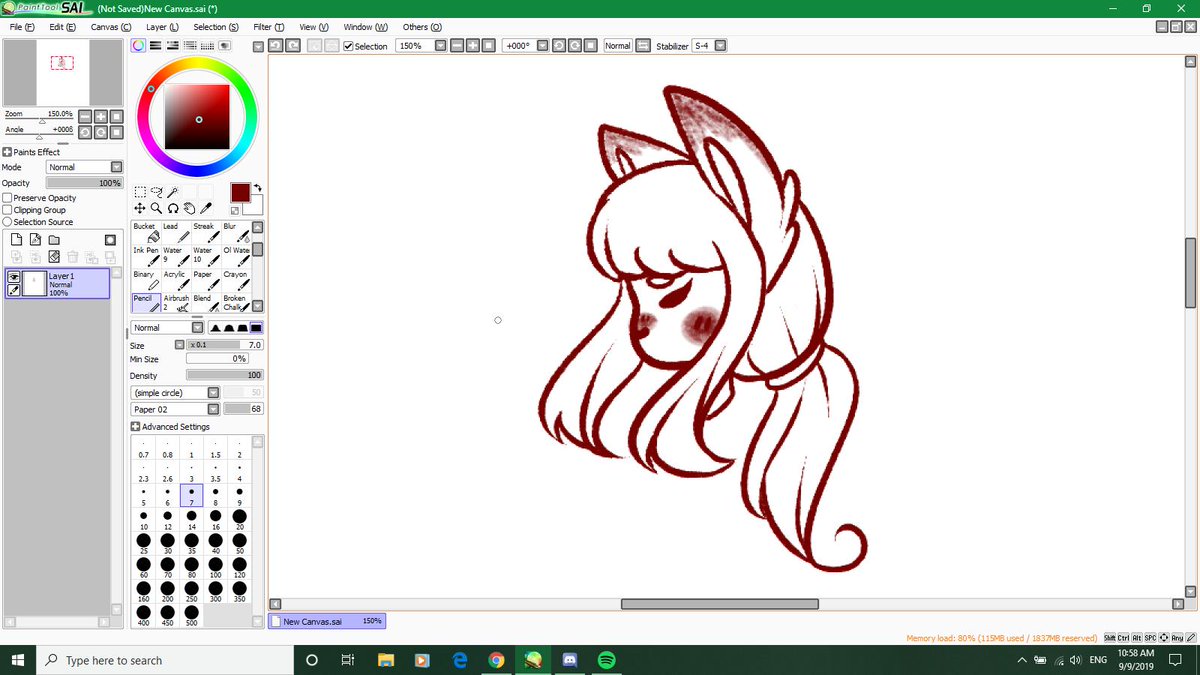Click the Windows search box

coord(165,660)
